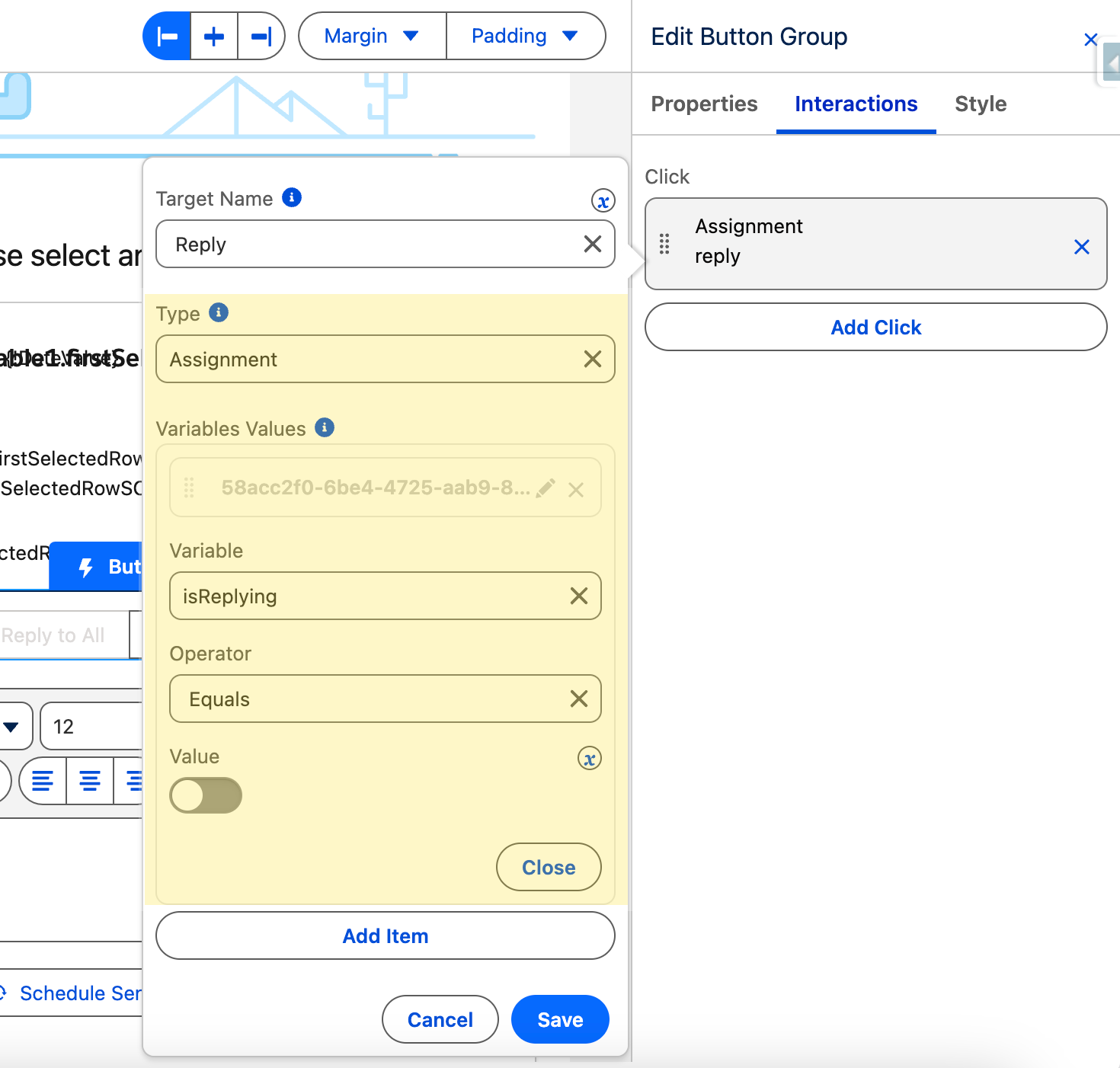Choose the align-right horizontal alignment icon
The height and width of the screenshot is (1068, 1120).
click(261, 36)
